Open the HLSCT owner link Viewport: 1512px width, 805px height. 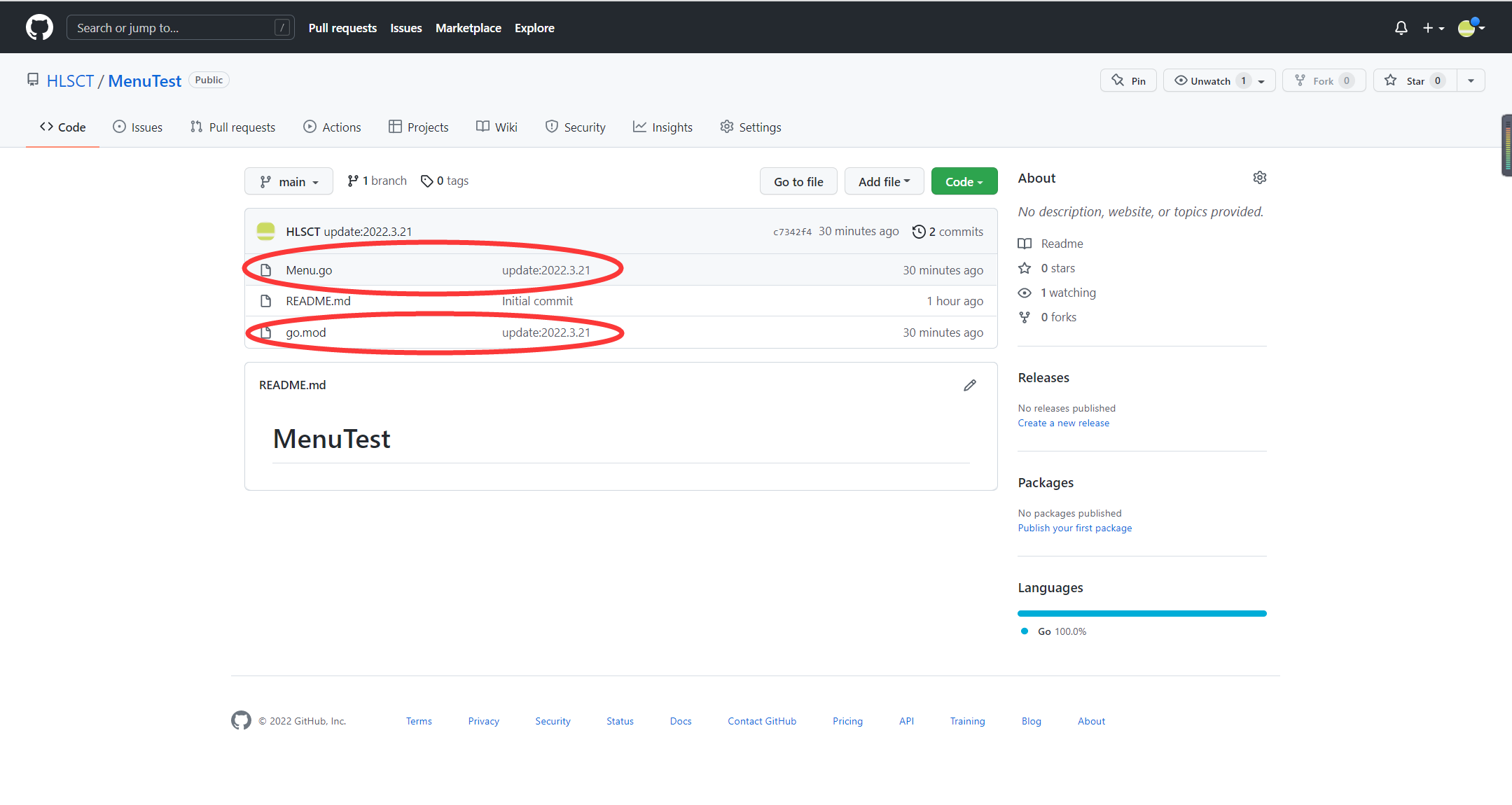(x=70, y=81)
